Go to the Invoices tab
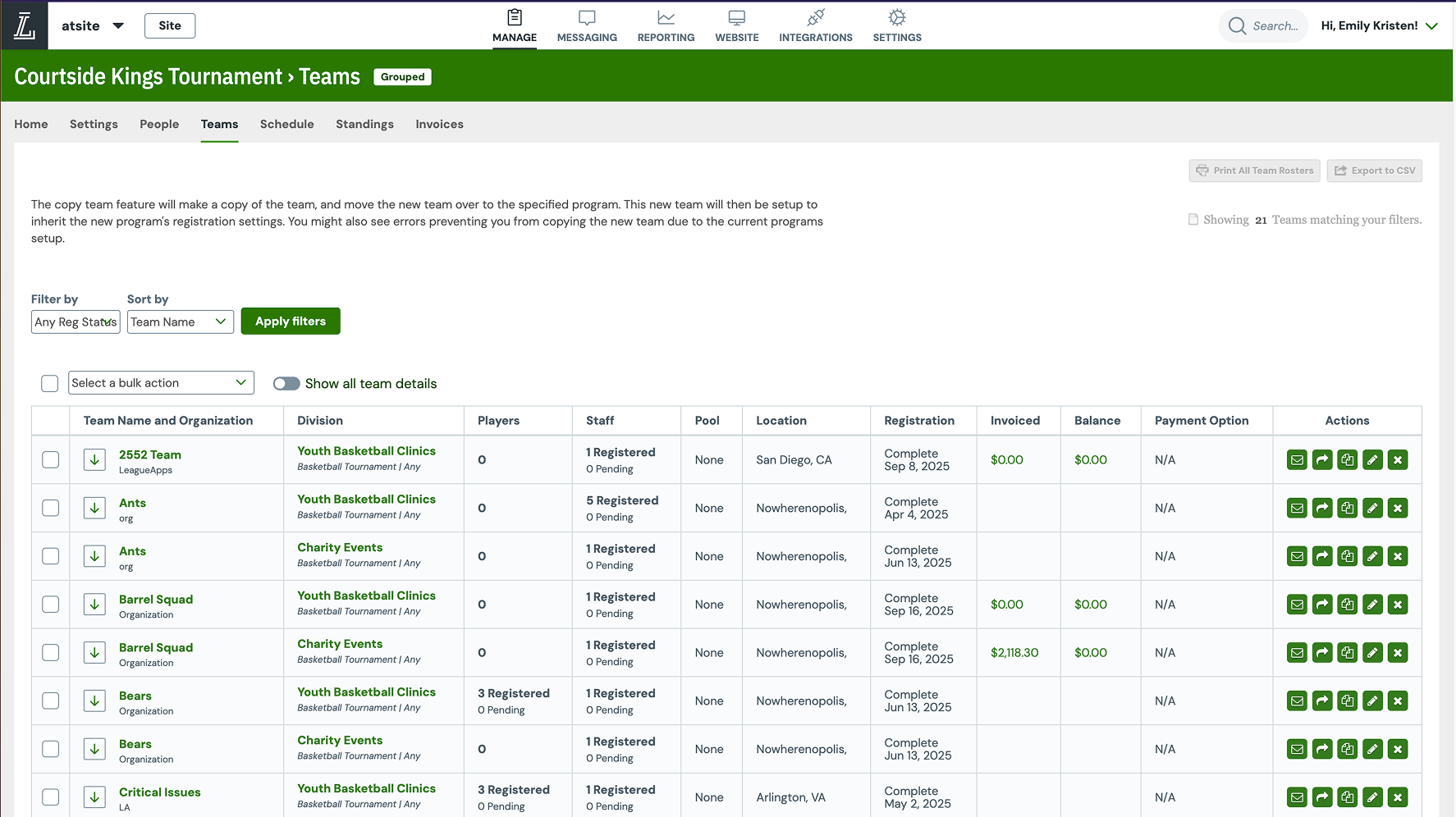The image size is (1456, 817). [439, 125]
